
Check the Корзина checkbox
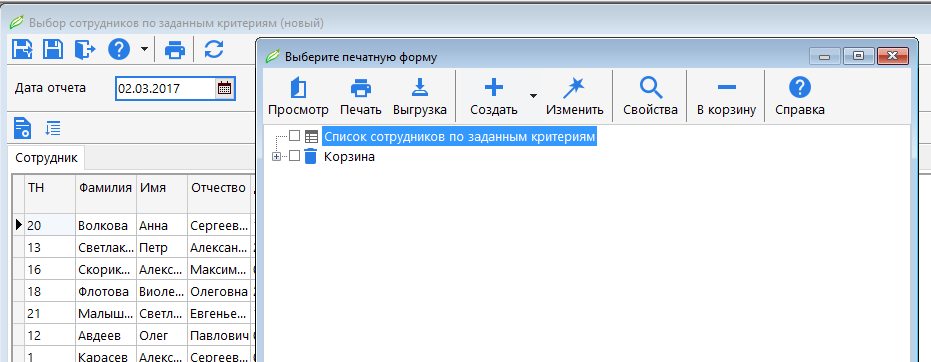[294, 157]
